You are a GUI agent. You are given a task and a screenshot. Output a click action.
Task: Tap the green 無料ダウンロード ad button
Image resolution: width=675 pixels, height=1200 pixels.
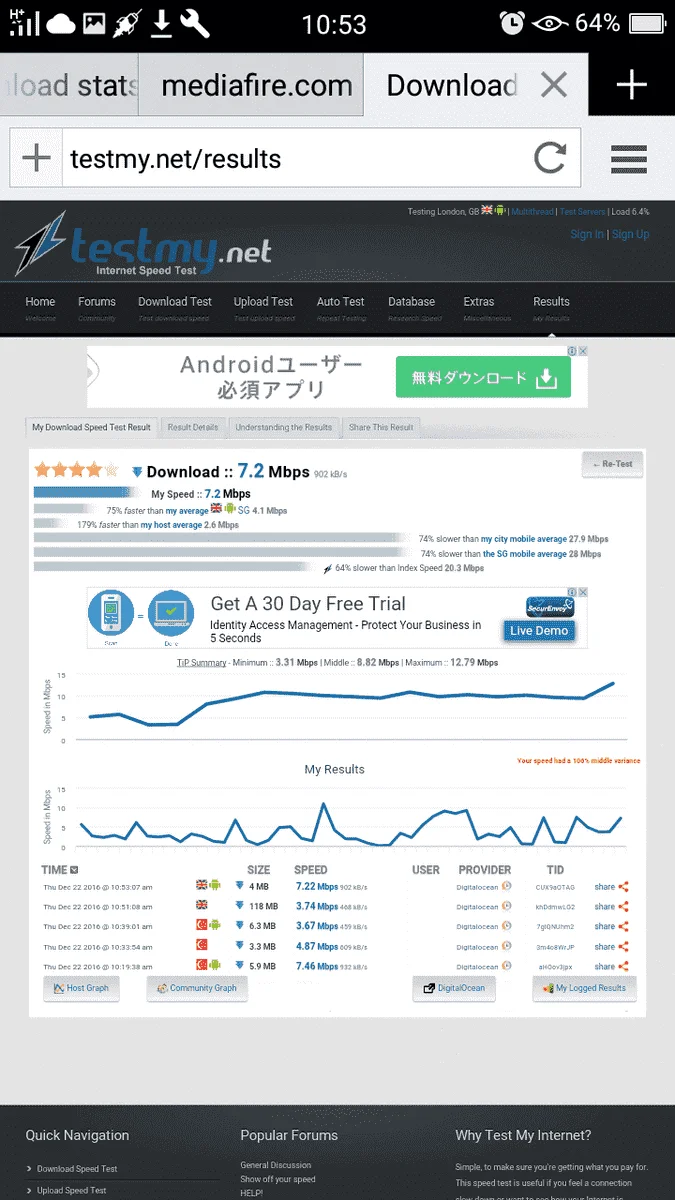[483, 377]
